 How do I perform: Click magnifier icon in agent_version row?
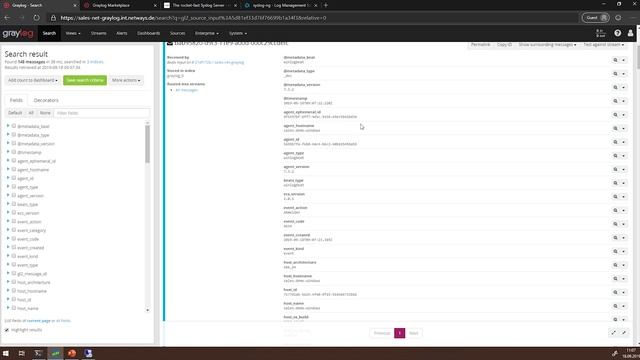click(615, 169)
